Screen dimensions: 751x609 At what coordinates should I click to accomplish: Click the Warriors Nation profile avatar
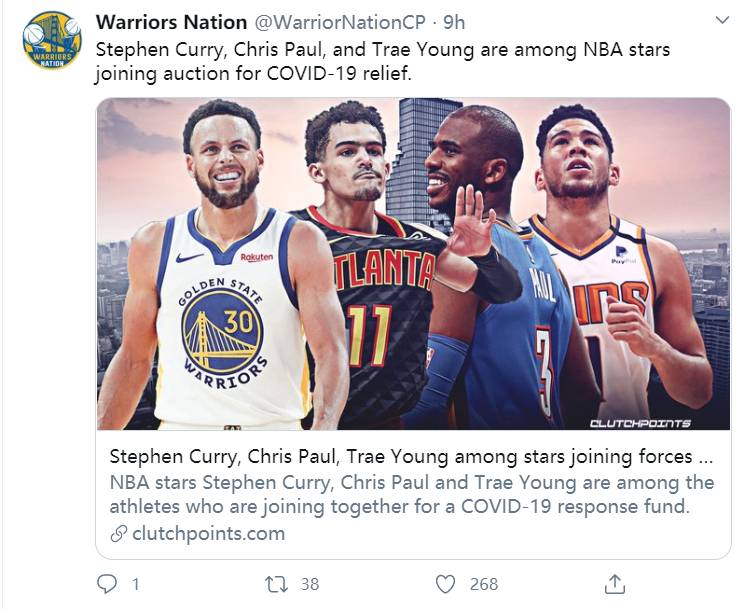[52, 41]
